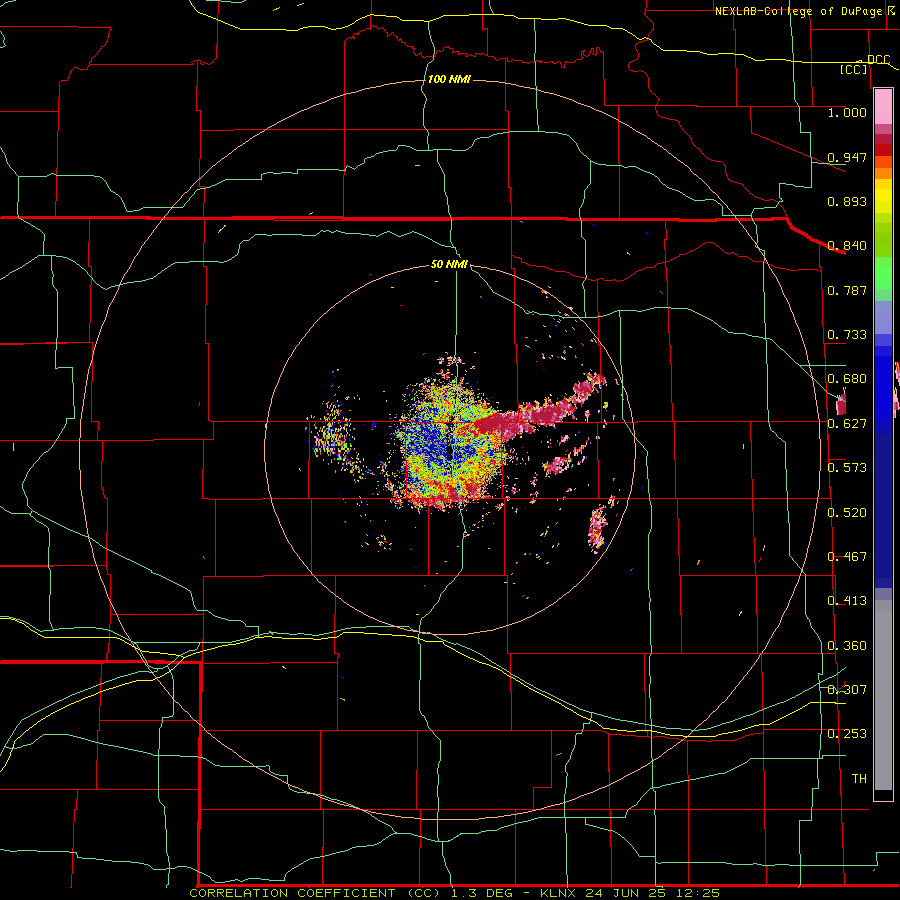The height and width of the screenshot is (900, 900).
Task: Click the 0.520 legend value
Action: click(x=847, y=513)
